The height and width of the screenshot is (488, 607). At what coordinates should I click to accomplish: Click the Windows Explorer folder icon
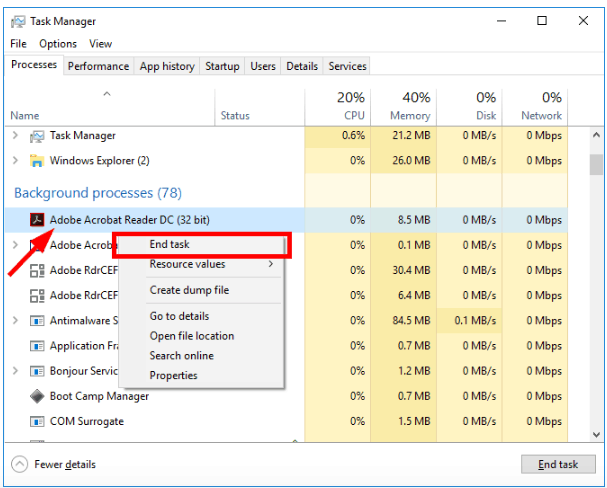[37, 161]
